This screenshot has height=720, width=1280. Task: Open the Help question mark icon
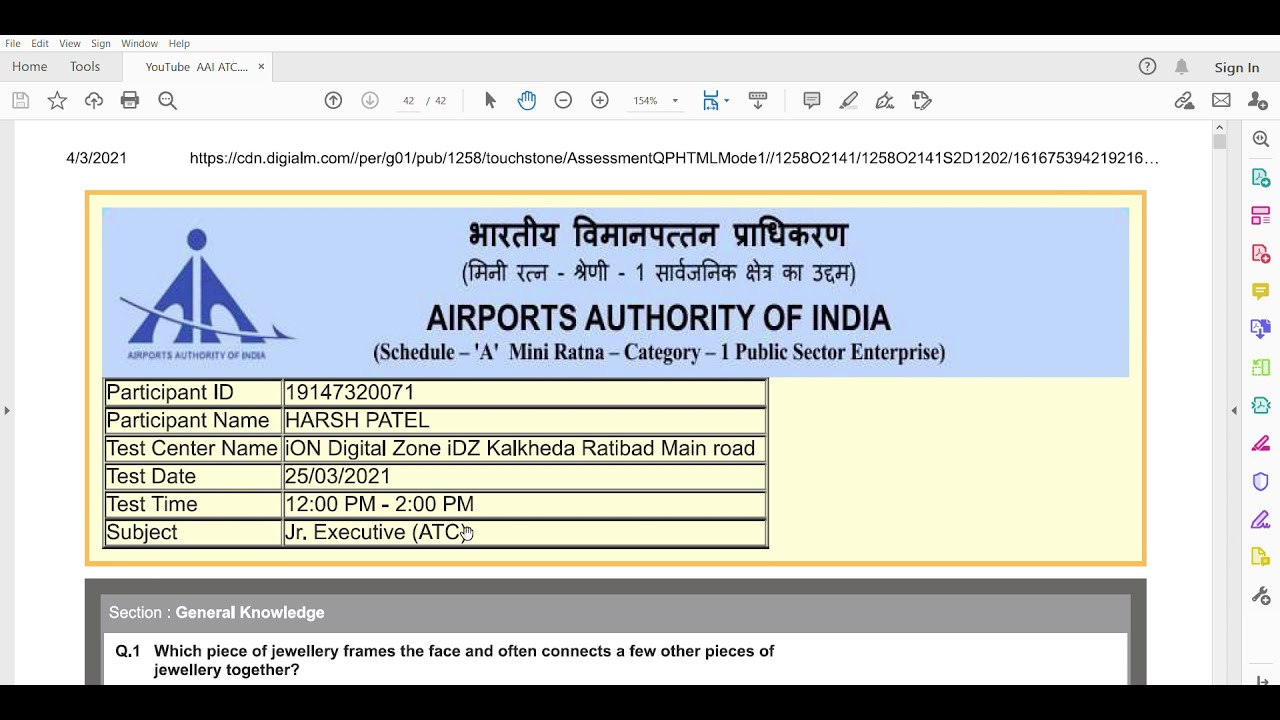1147,67
